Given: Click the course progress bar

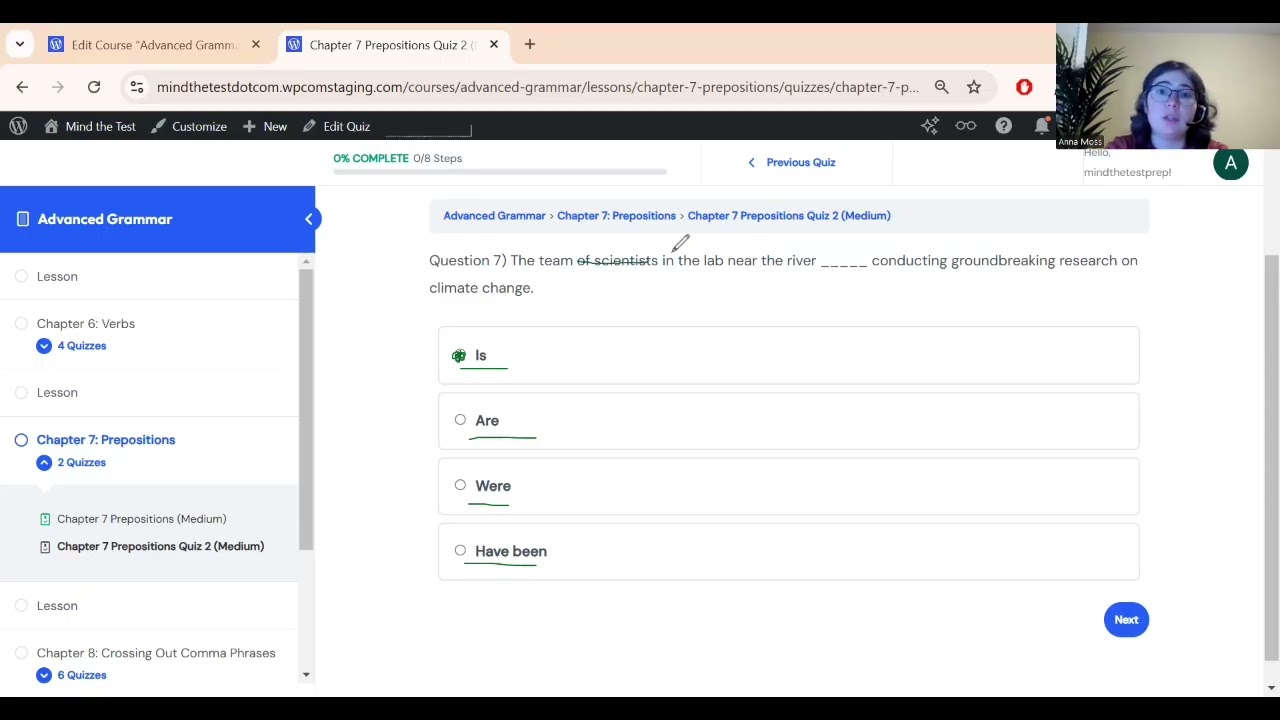Looking at the screenshot, I should tap(500, 172).
